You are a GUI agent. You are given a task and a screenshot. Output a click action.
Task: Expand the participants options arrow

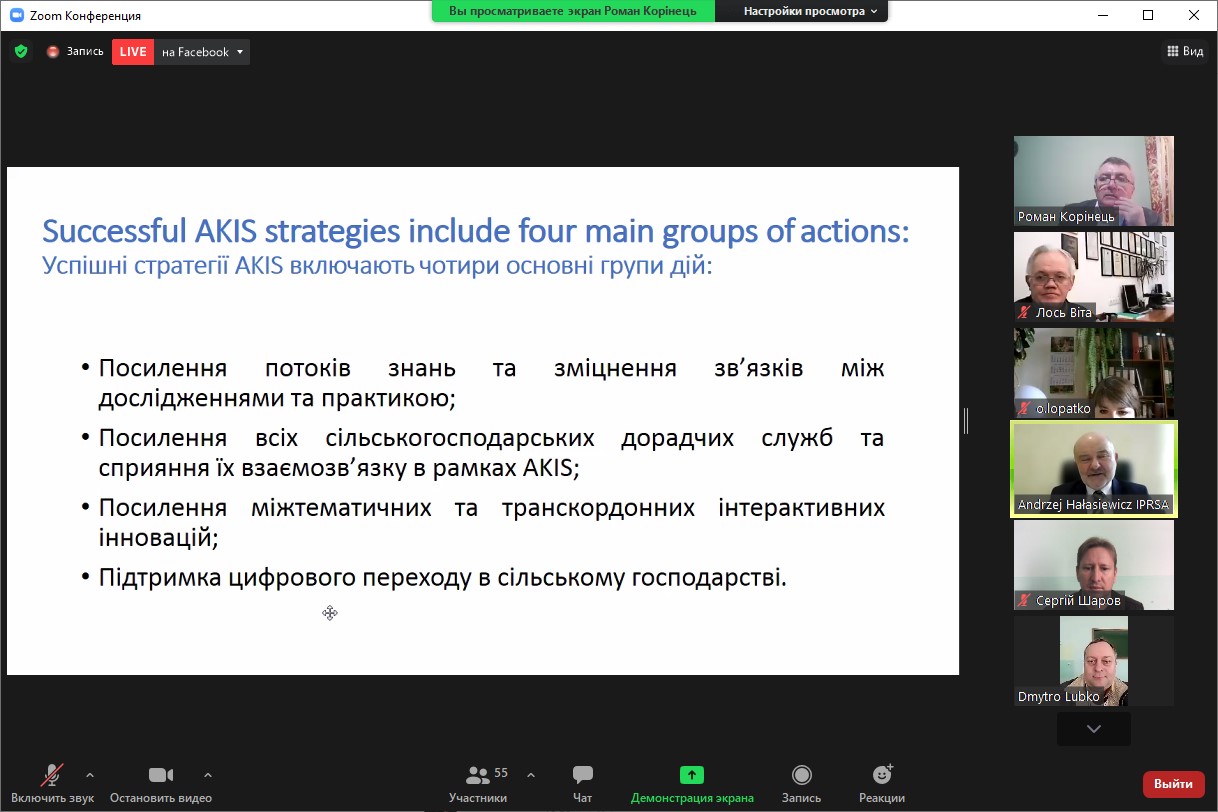[x=530, y=774]
